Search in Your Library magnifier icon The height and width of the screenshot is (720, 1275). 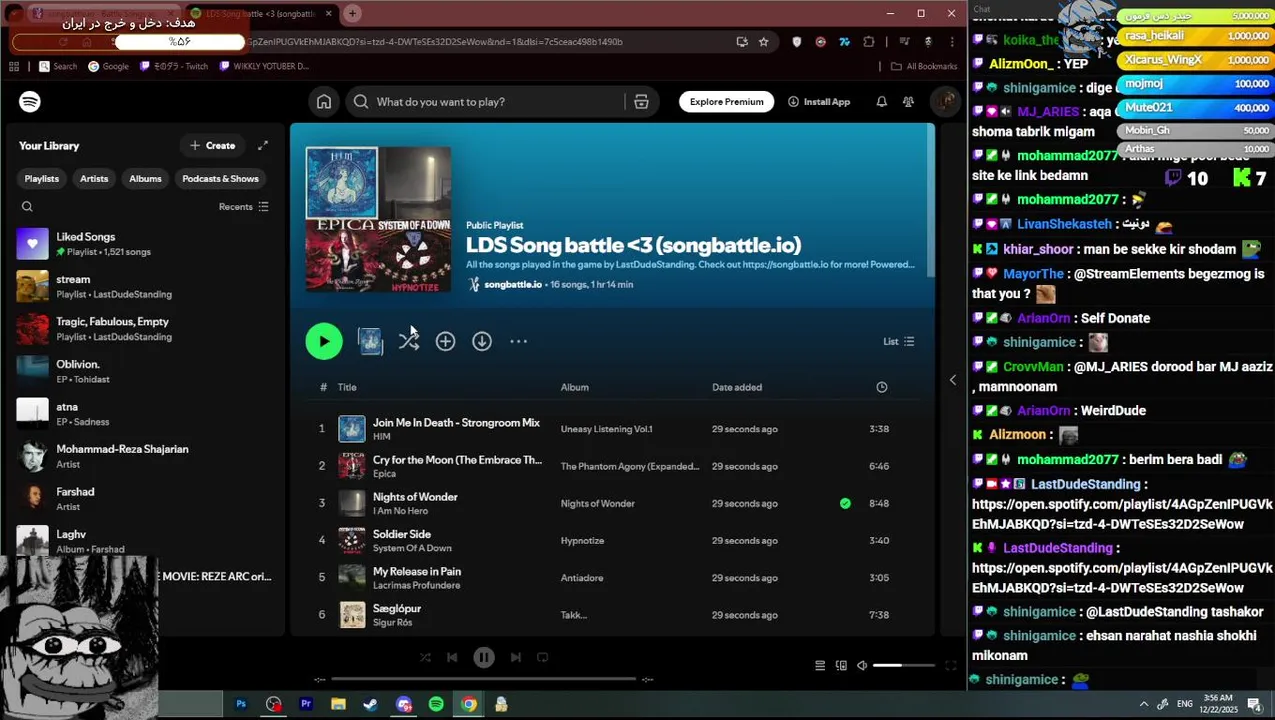27,206
